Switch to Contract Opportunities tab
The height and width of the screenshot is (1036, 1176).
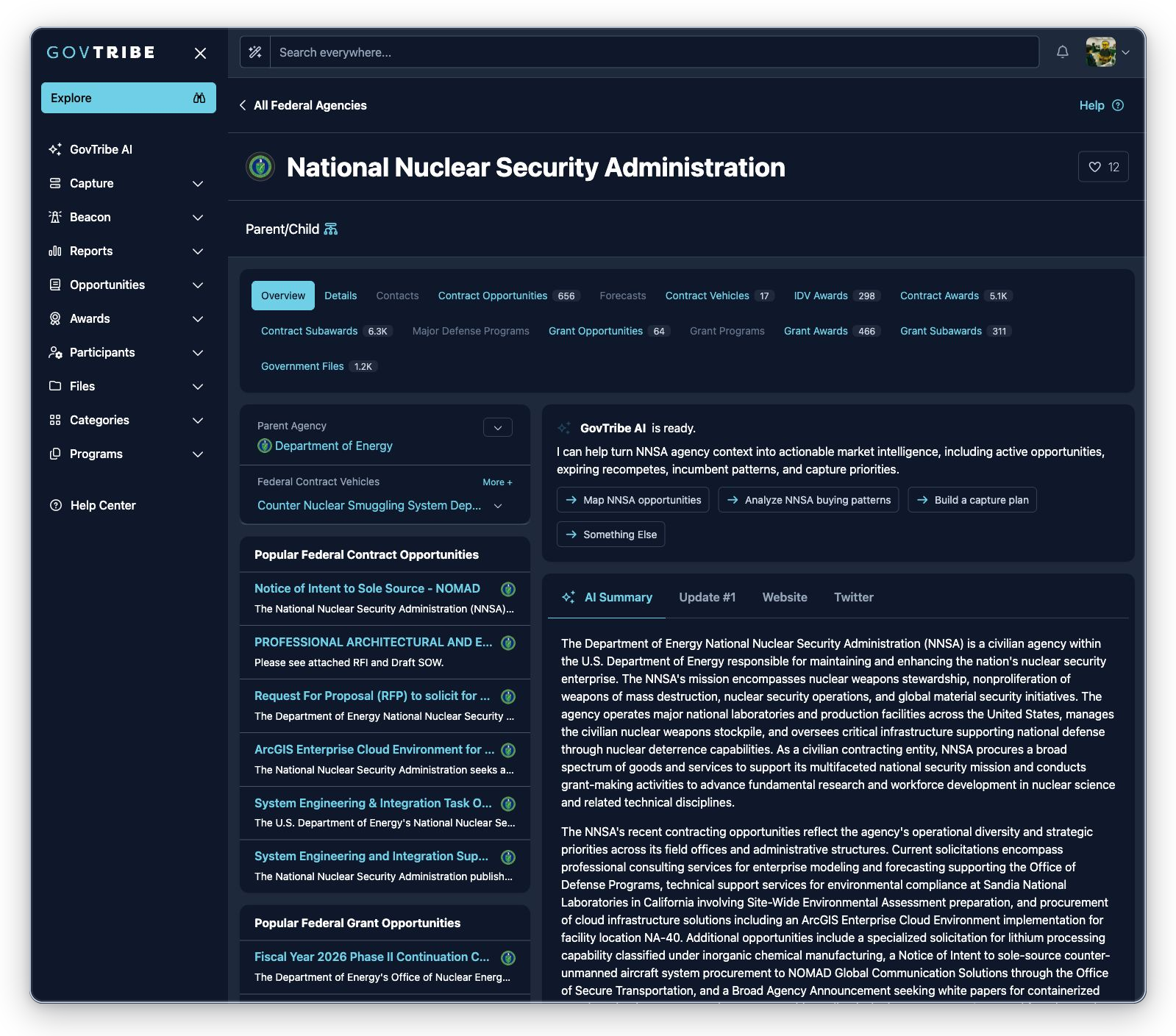coord(509,296)
